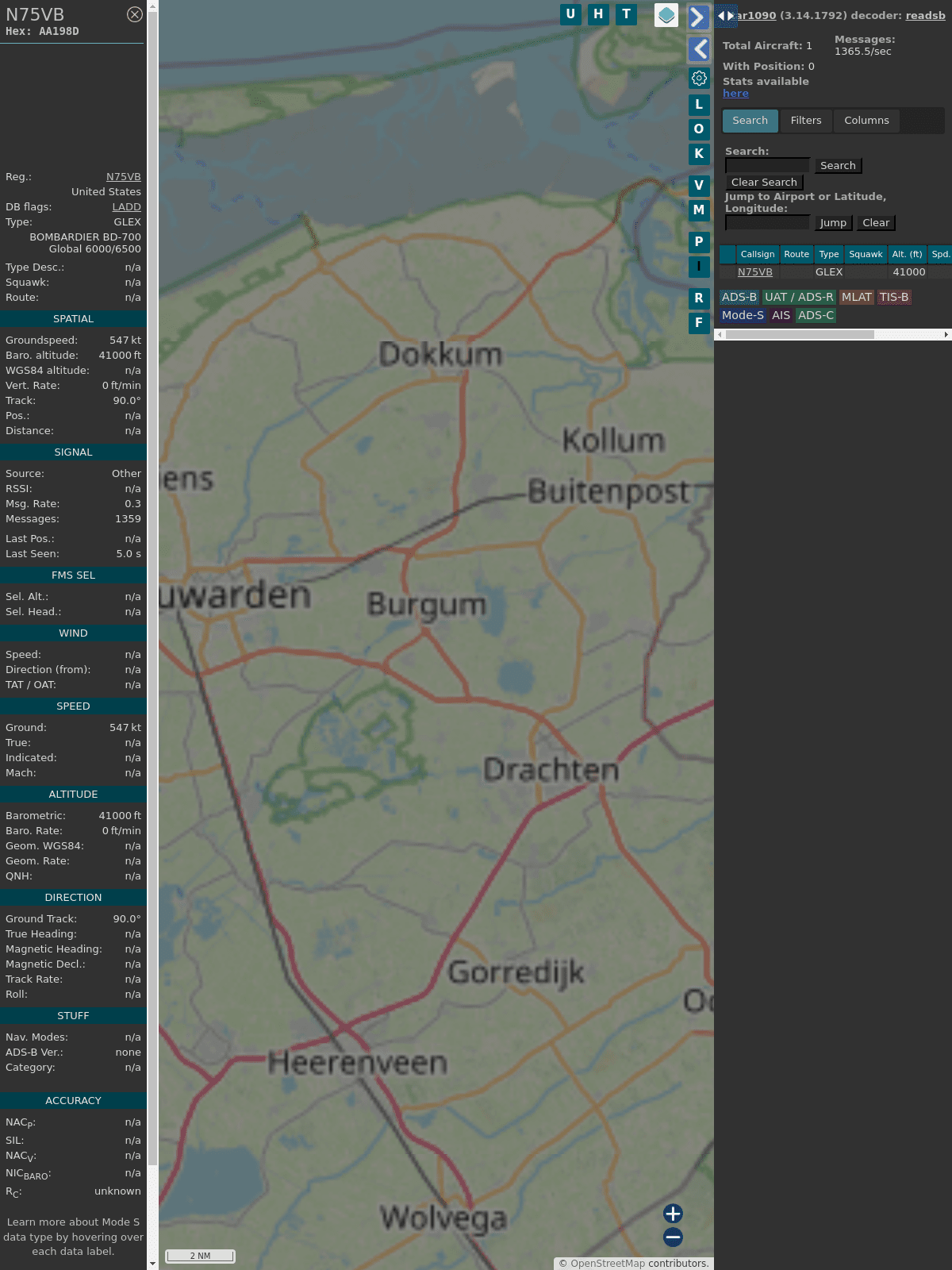The image size is (952, 1270).
Task: Toggle the O map button
Action: [x=699, y=129]
